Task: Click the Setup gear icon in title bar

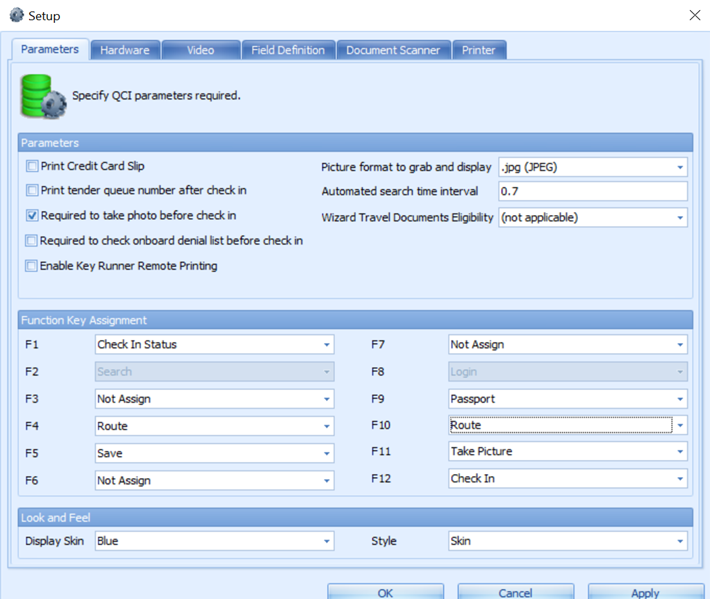Action: click(16, 15)
